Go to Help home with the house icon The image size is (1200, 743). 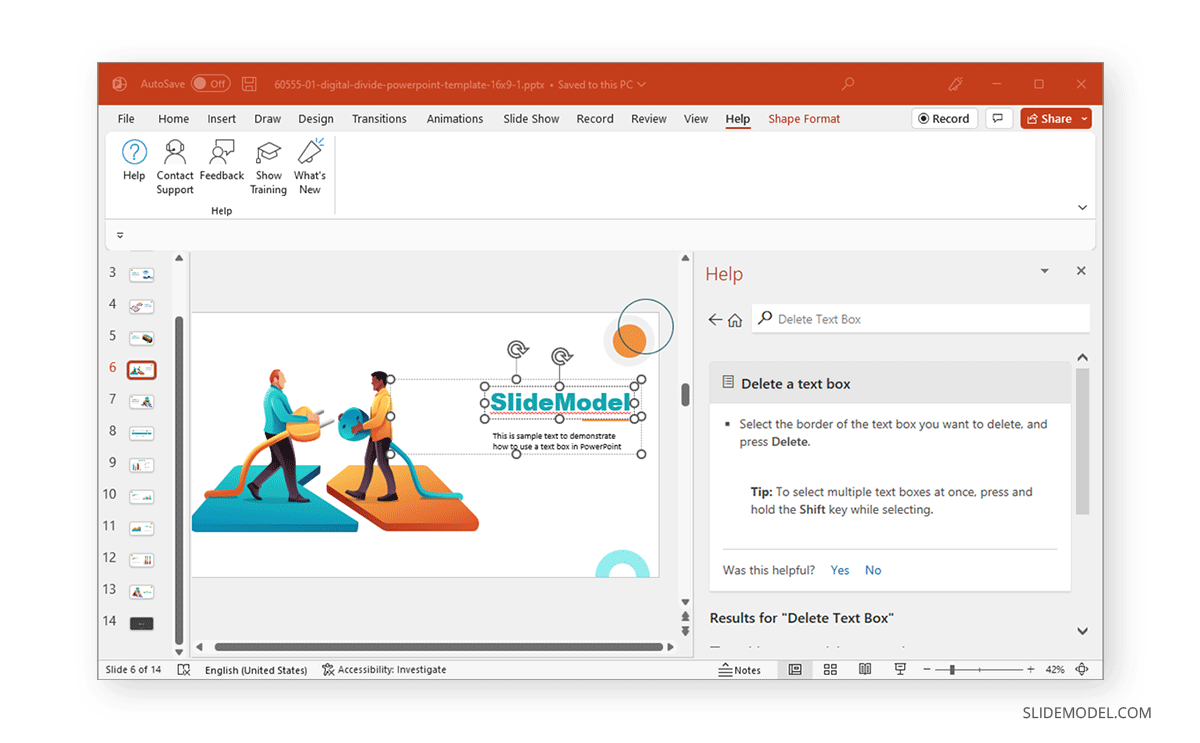click(737, 318)
